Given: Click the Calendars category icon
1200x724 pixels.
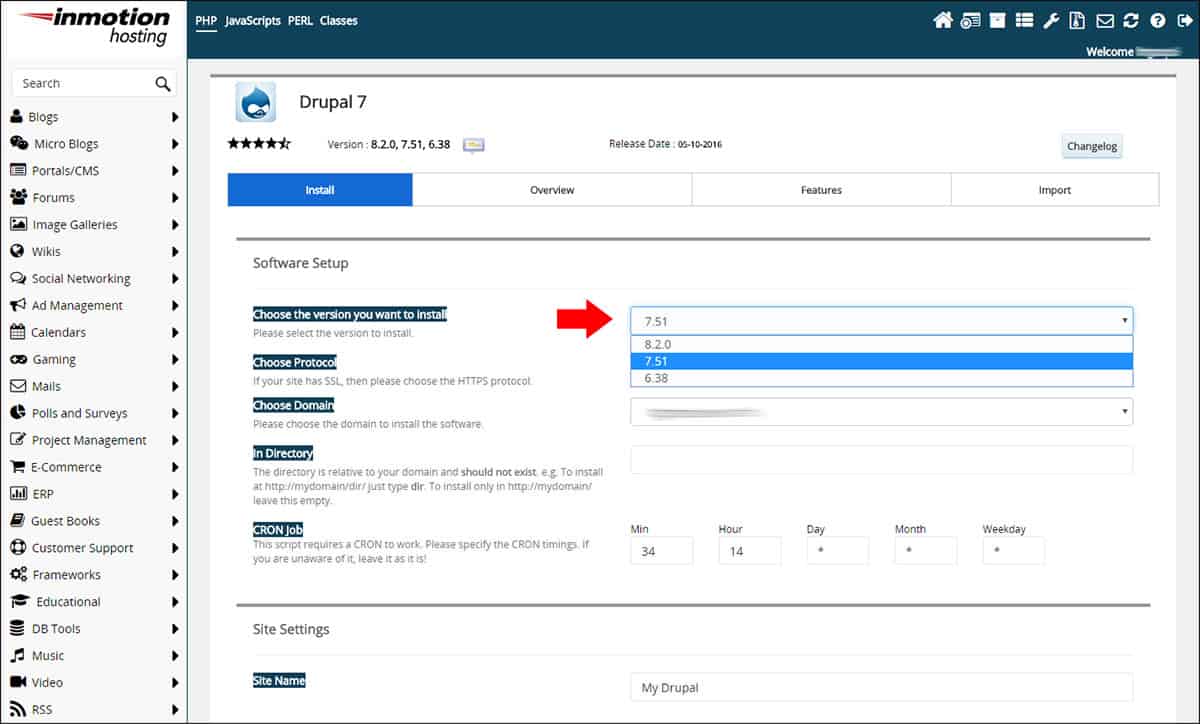Looking at the screenshot, I should coord(17,332).
